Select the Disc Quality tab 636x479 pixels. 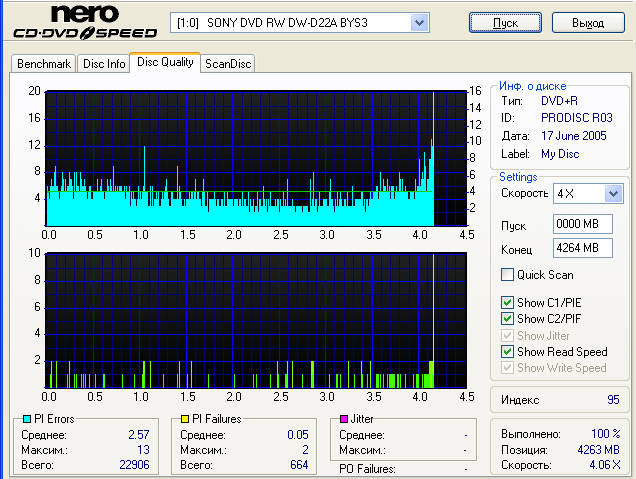coord(165,63)
